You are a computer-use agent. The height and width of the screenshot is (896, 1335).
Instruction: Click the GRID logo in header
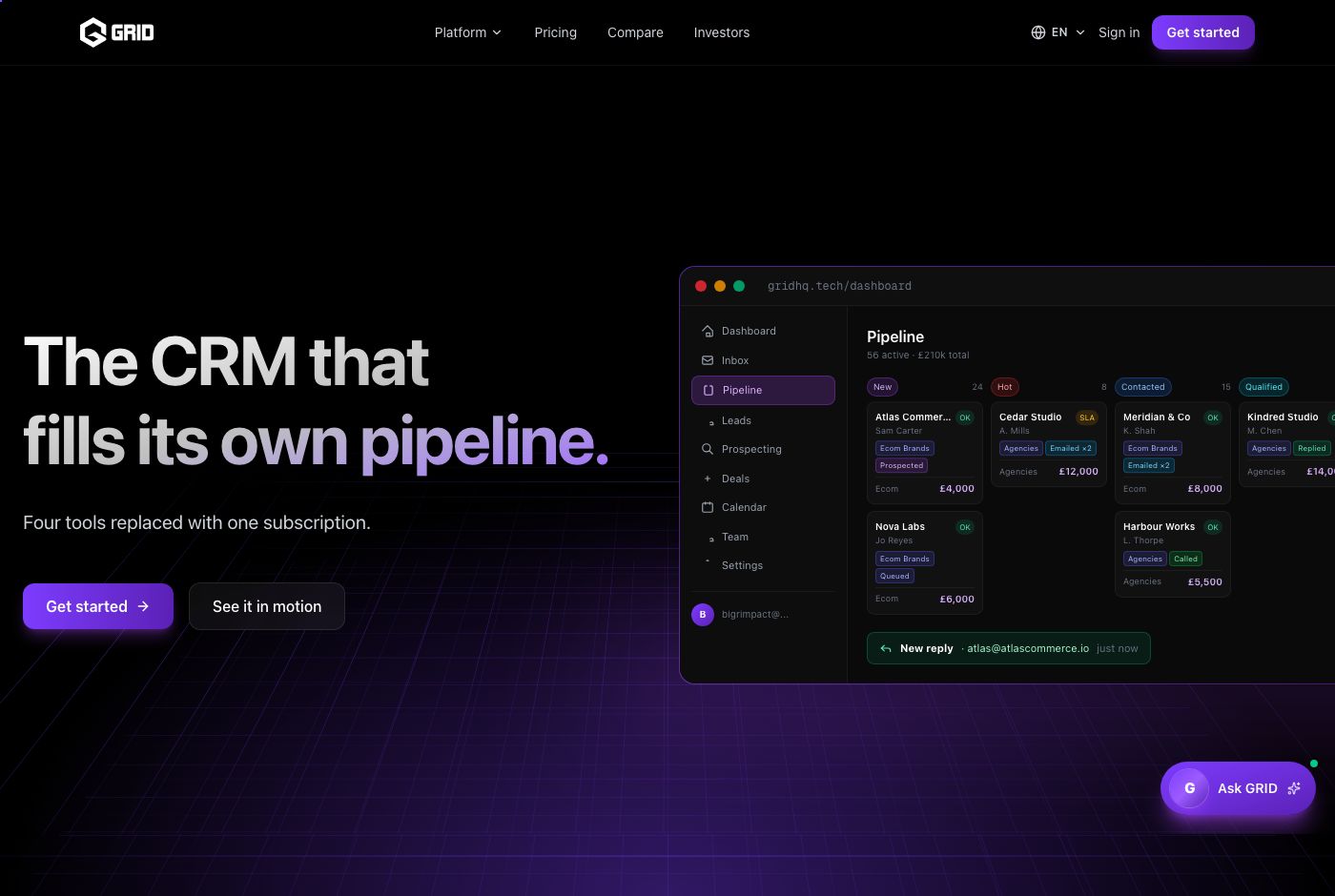click(116, 32)
